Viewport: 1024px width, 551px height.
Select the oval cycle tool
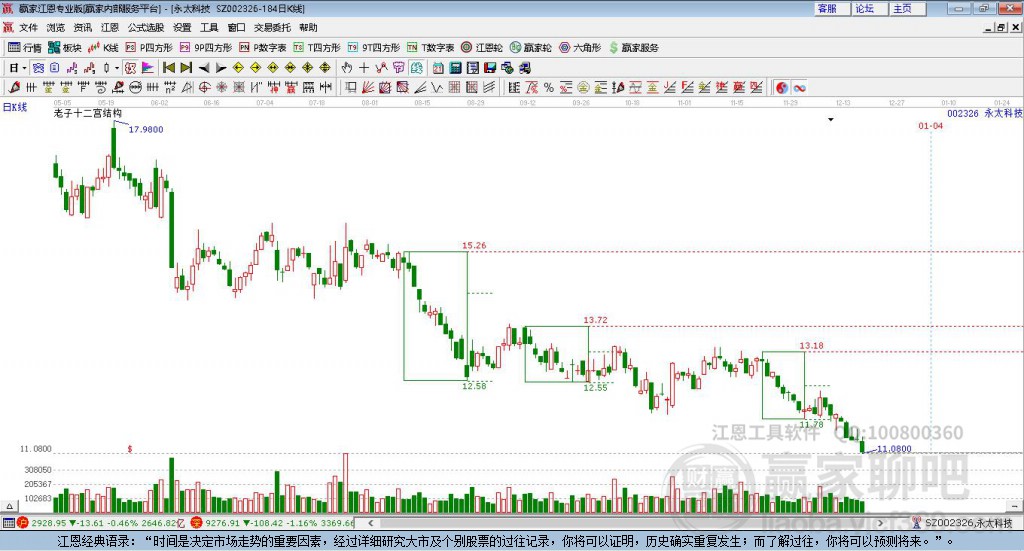click(x=135, y=87)
